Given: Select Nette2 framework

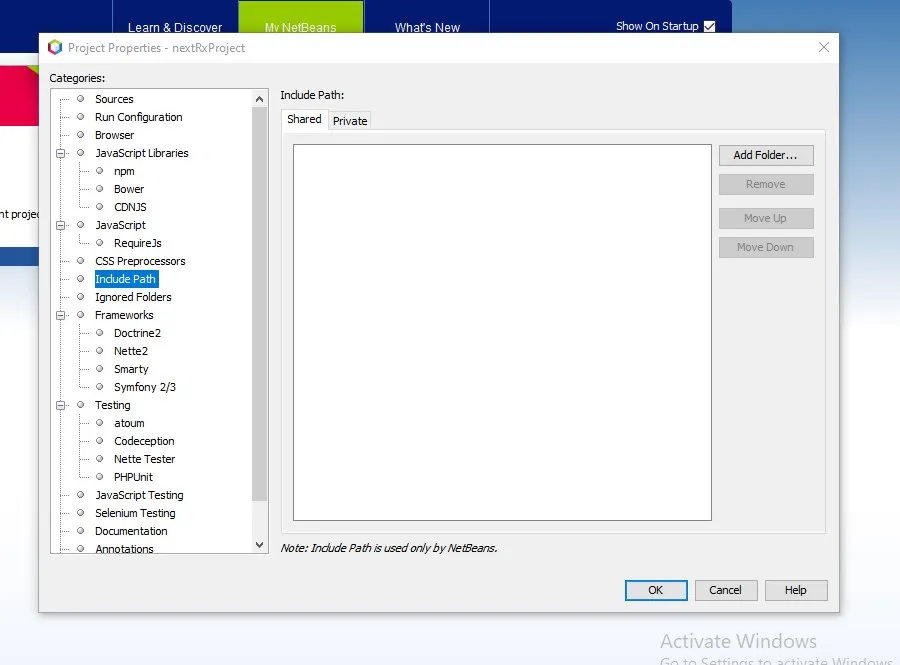Looking at the screenshot, I should (x=131, y=351).
